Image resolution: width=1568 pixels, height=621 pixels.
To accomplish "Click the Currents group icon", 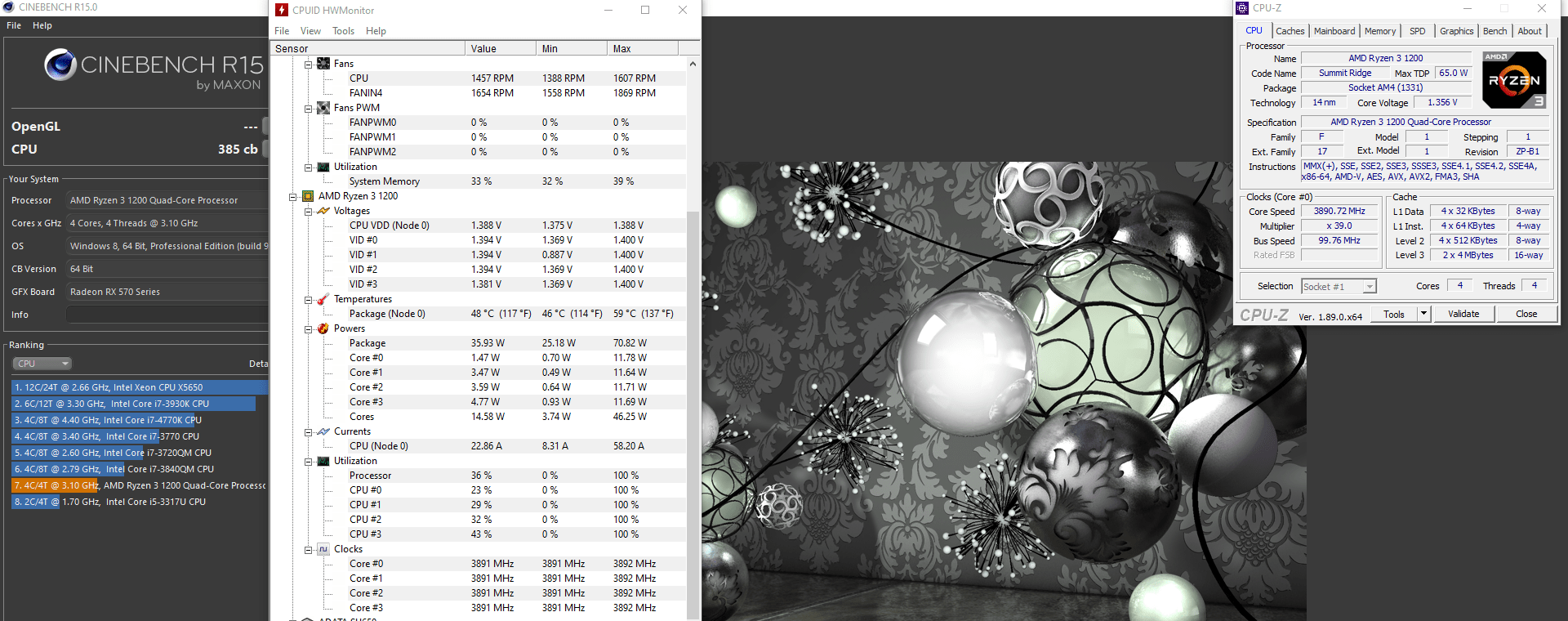I will [323, 431].
